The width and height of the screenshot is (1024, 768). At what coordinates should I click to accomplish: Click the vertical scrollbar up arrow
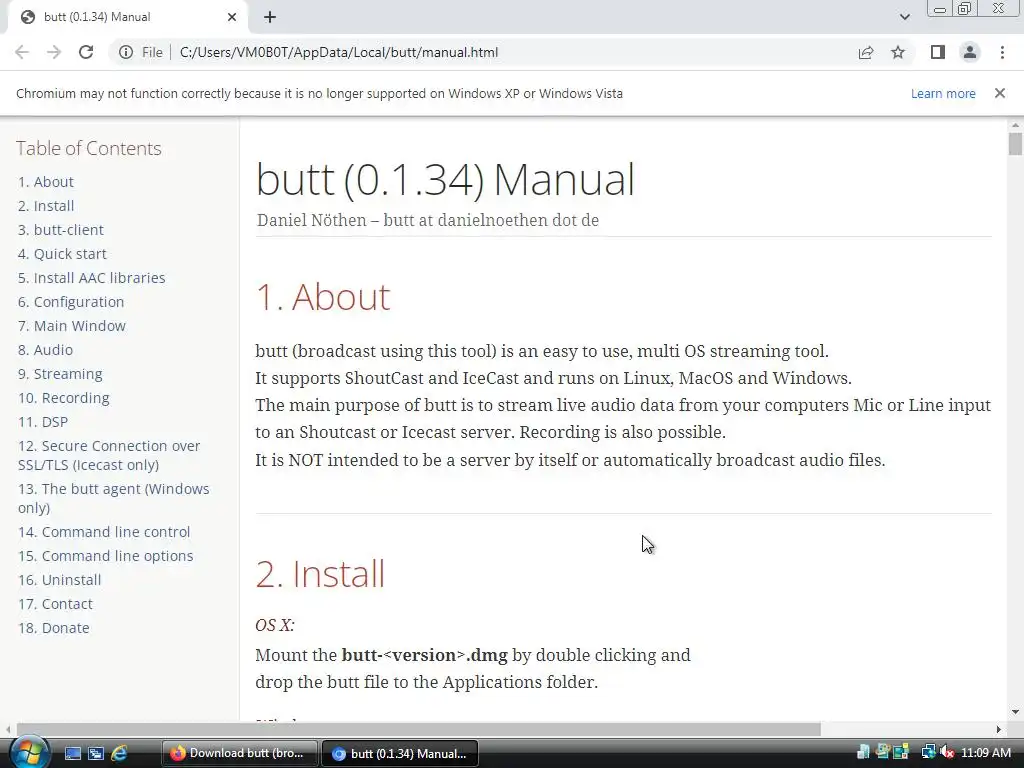(1015, 125)
